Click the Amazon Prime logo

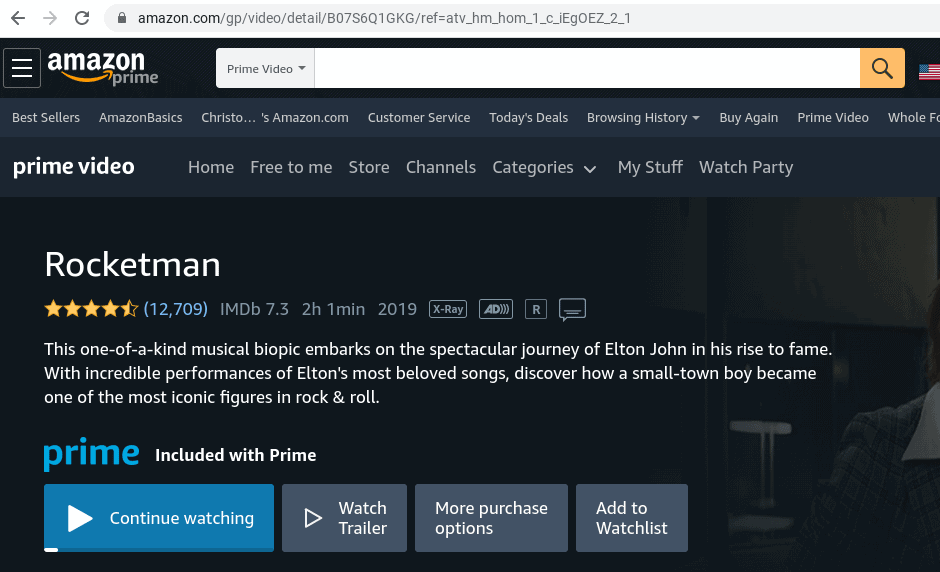(103, 68)
